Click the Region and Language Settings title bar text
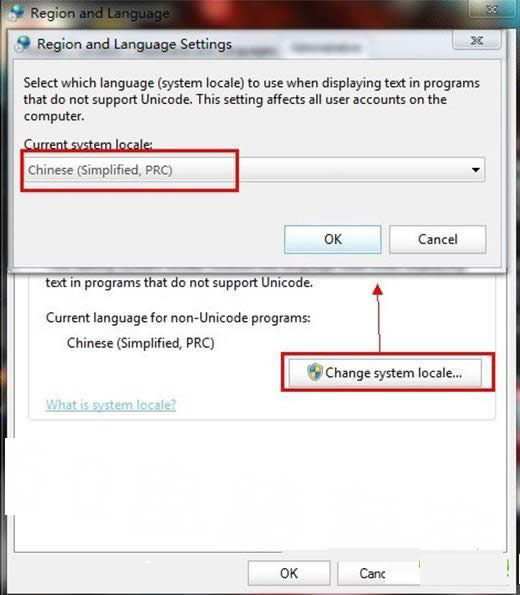Viewport: 520px width, 595px height. [134, 44]
